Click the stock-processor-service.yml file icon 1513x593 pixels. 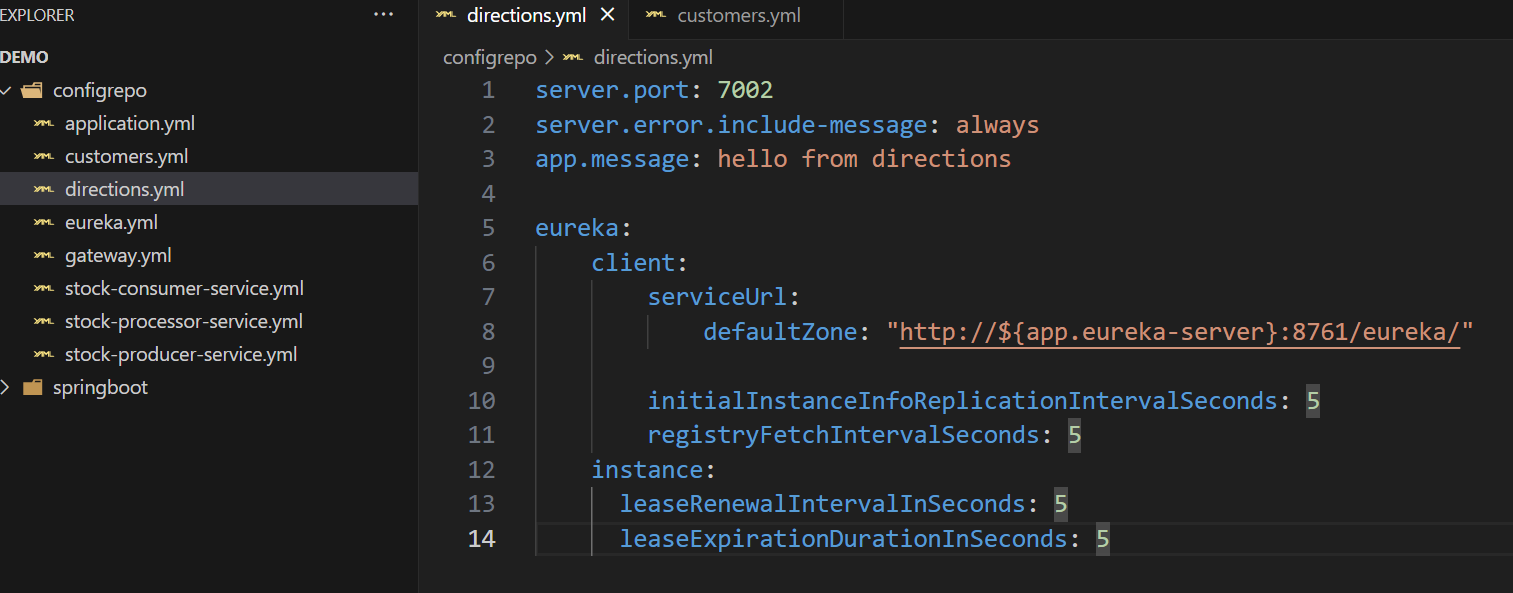tap(44, 322)
